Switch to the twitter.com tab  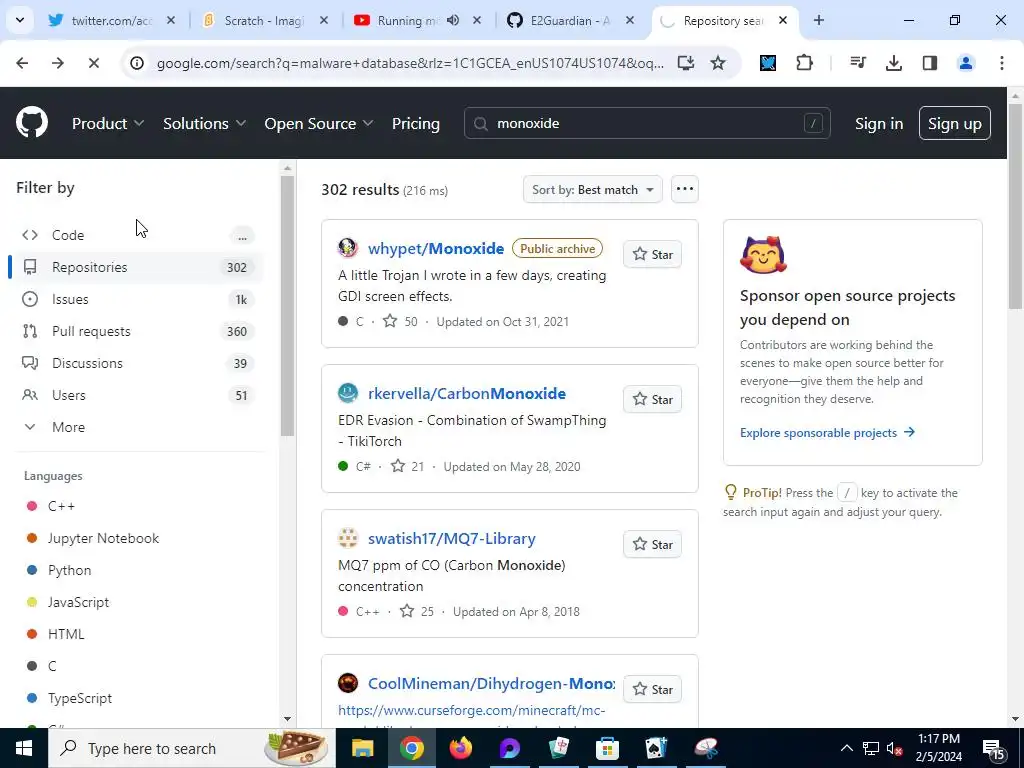coord(112,20)
